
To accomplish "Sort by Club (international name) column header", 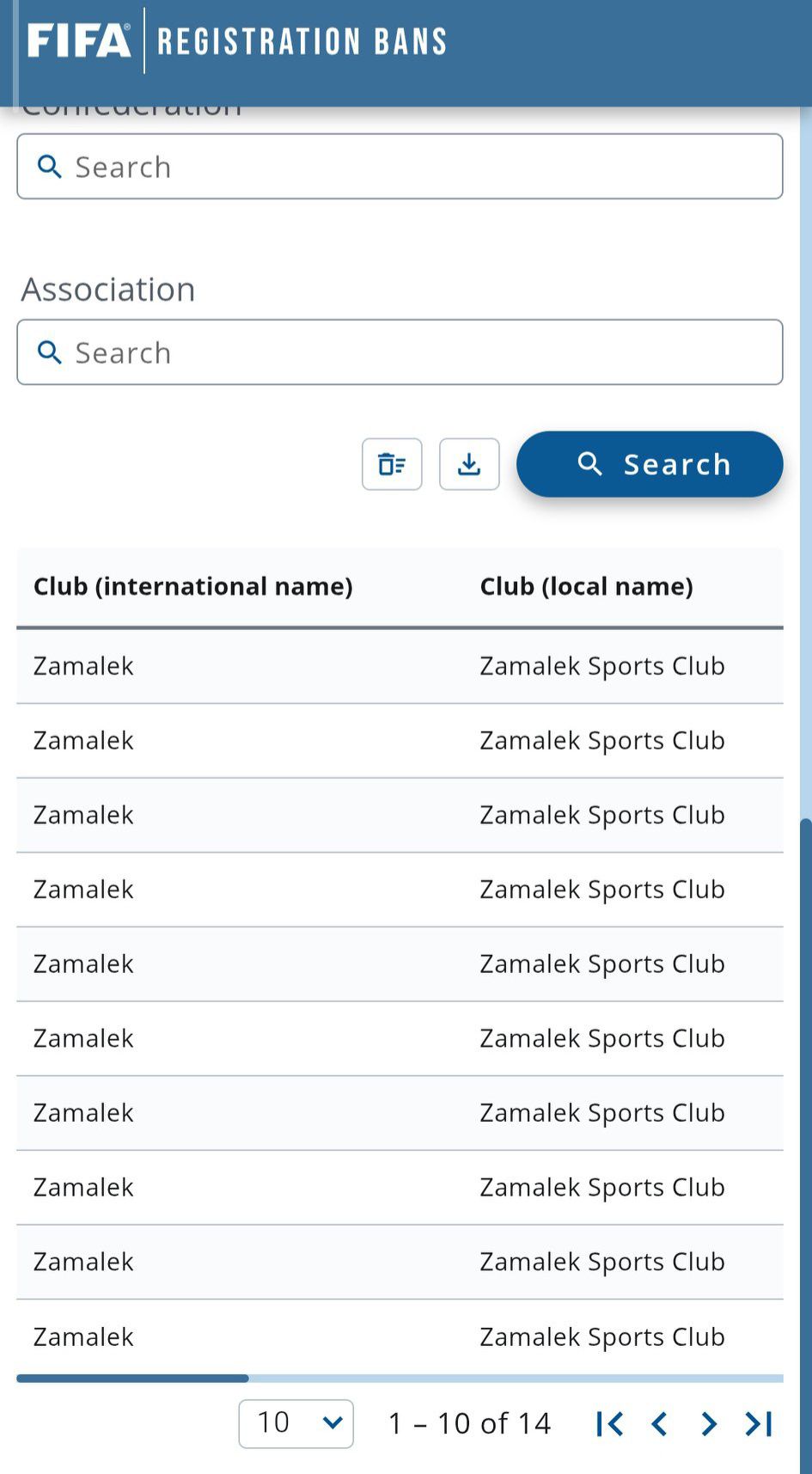I will (193, 586).
